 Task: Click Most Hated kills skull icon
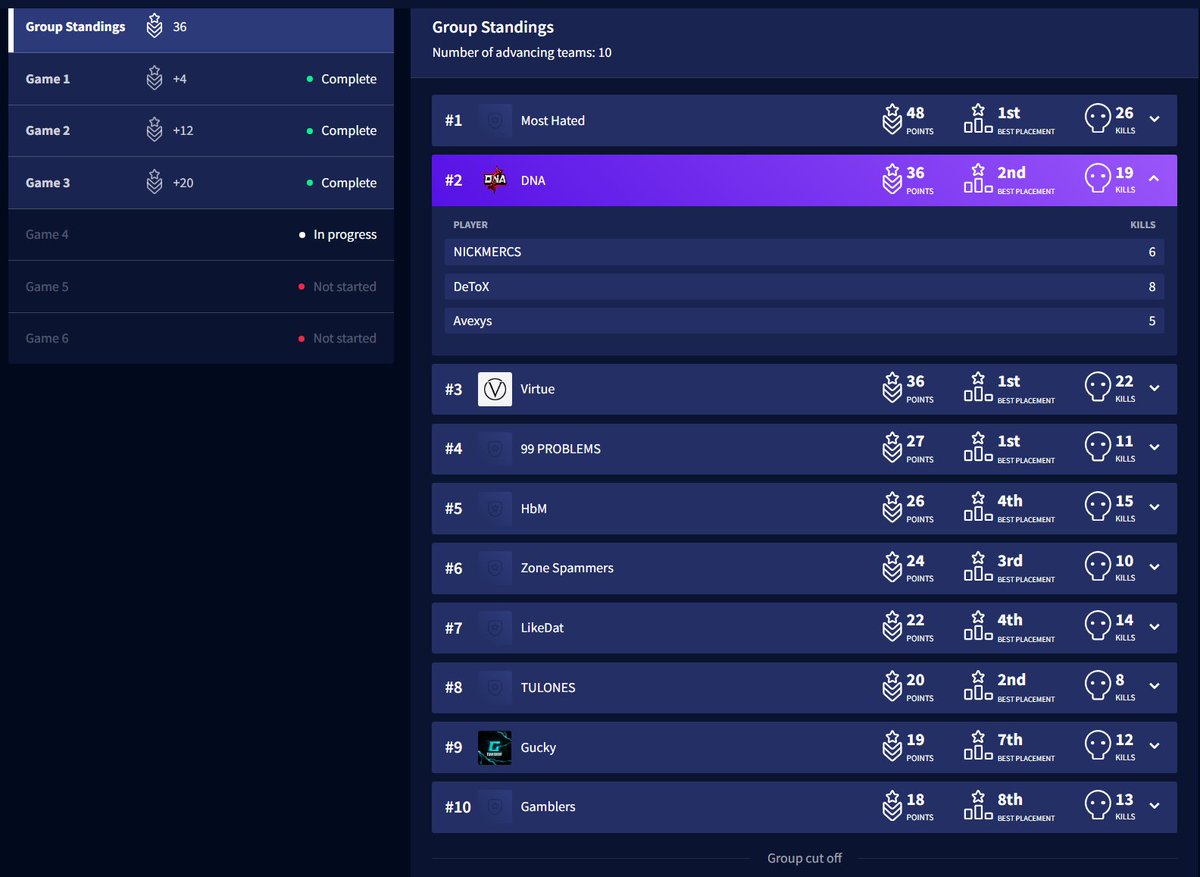click(1098, 120)
